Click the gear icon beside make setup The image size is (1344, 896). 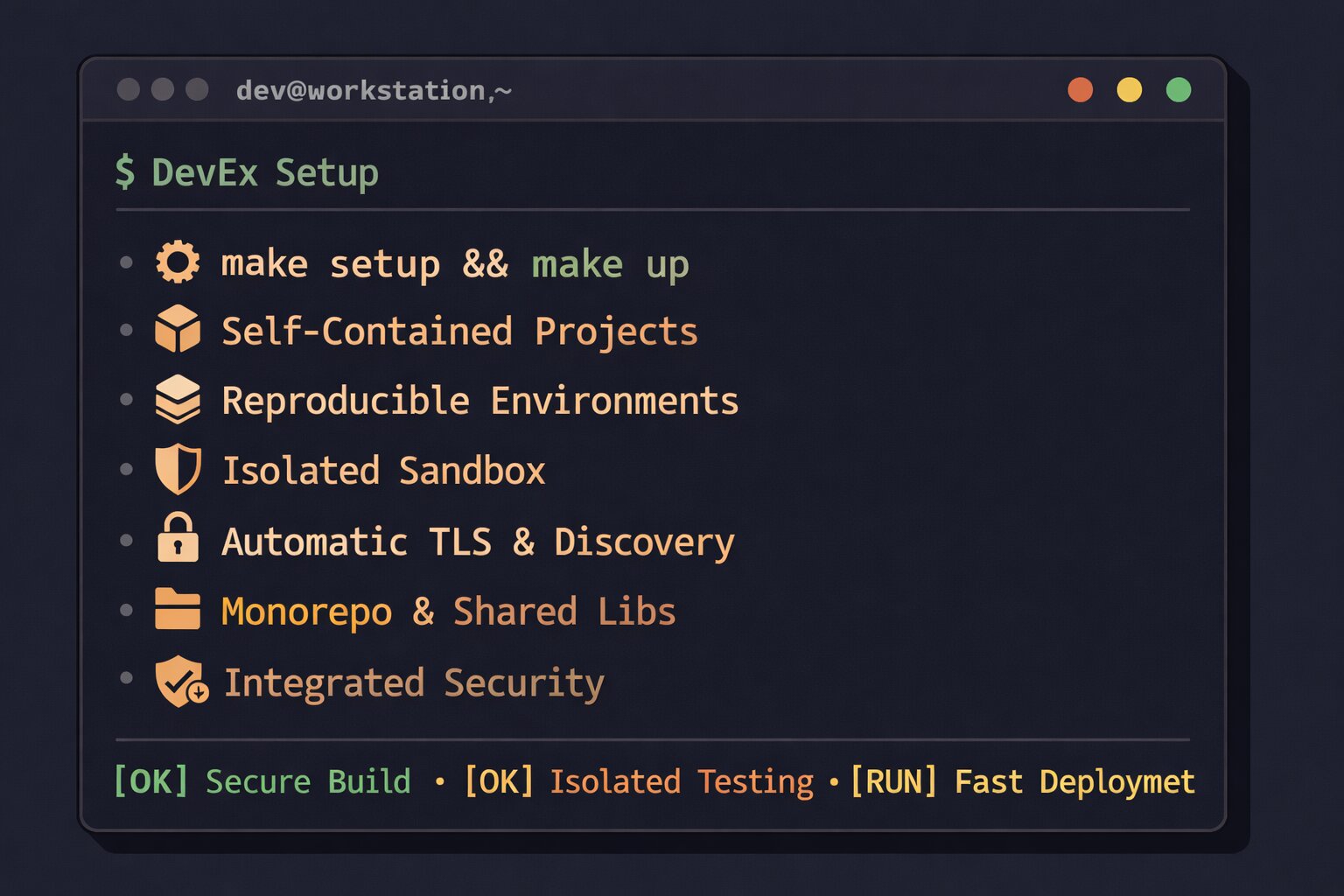tap(178, 262)
